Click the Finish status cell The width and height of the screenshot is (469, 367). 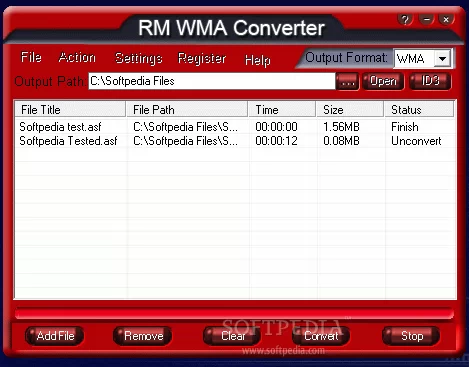(405, 127)
